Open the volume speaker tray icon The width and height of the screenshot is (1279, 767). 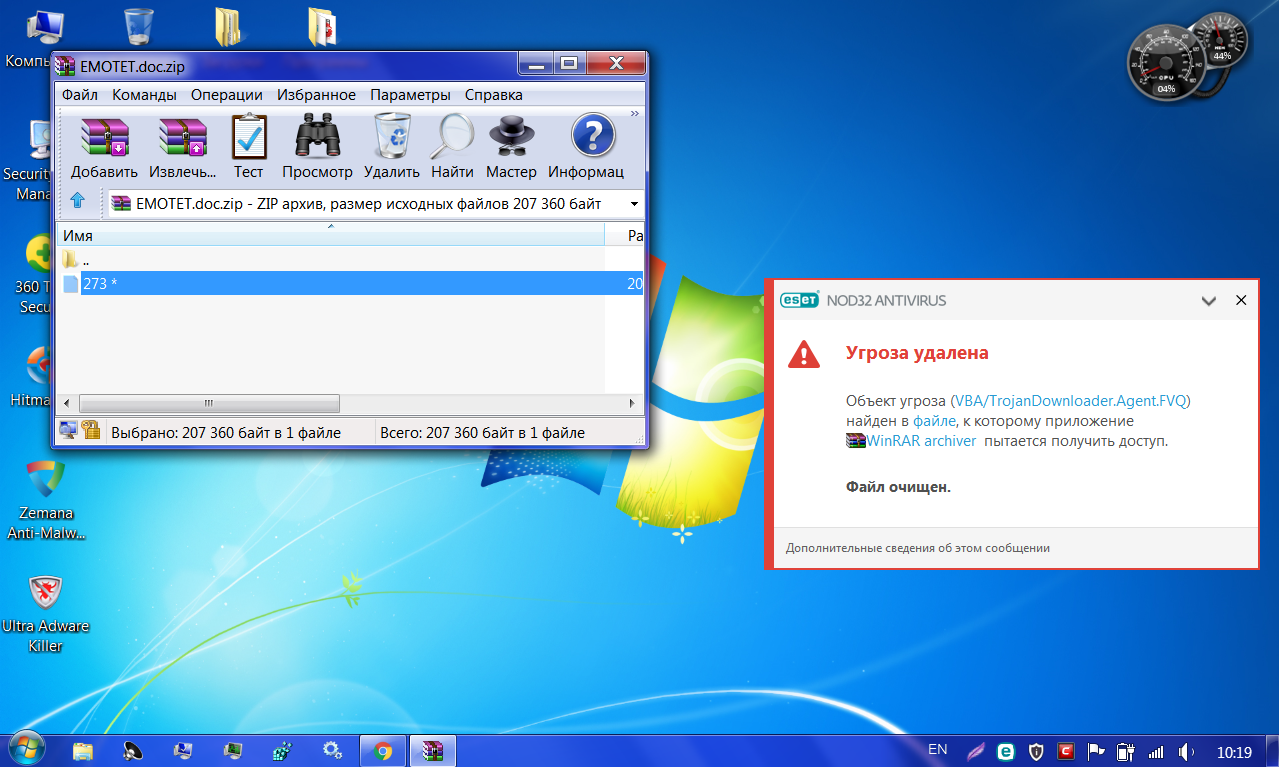click(x=1187, y=751)
